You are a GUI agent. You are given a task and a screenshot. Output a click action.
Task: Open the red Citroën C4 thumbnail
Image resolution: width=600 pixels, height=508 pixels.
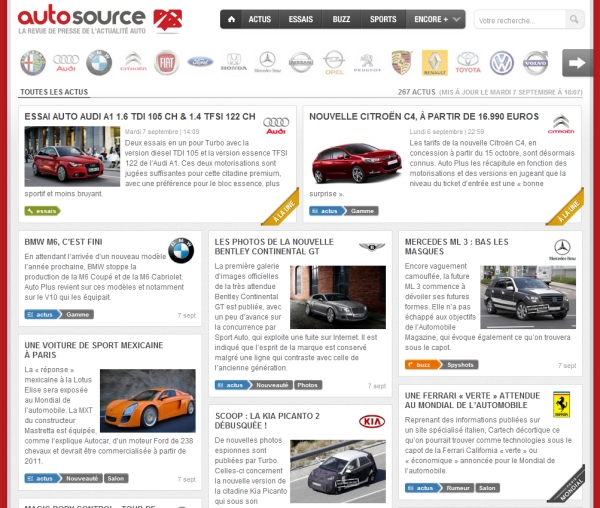pos(357,163)
